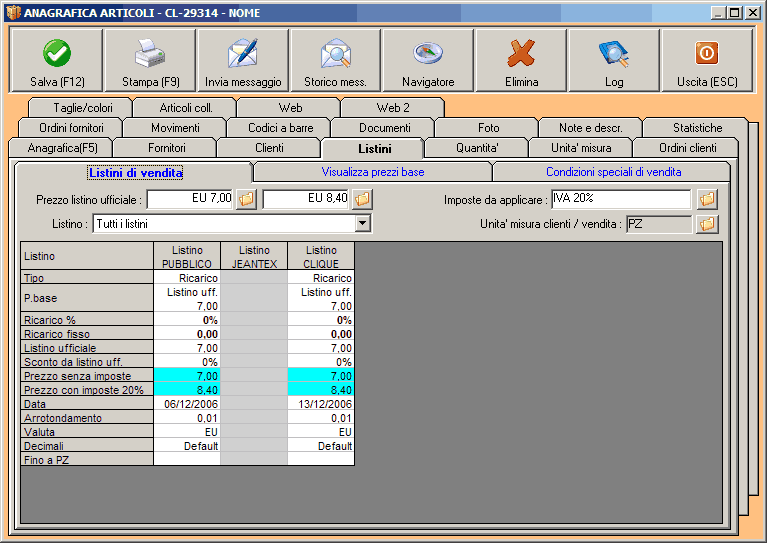Image resolution: width=767 pixels, height=543 pixels.
Task: Click the Stampa (F9) printer button
Action: click(150, 60)
